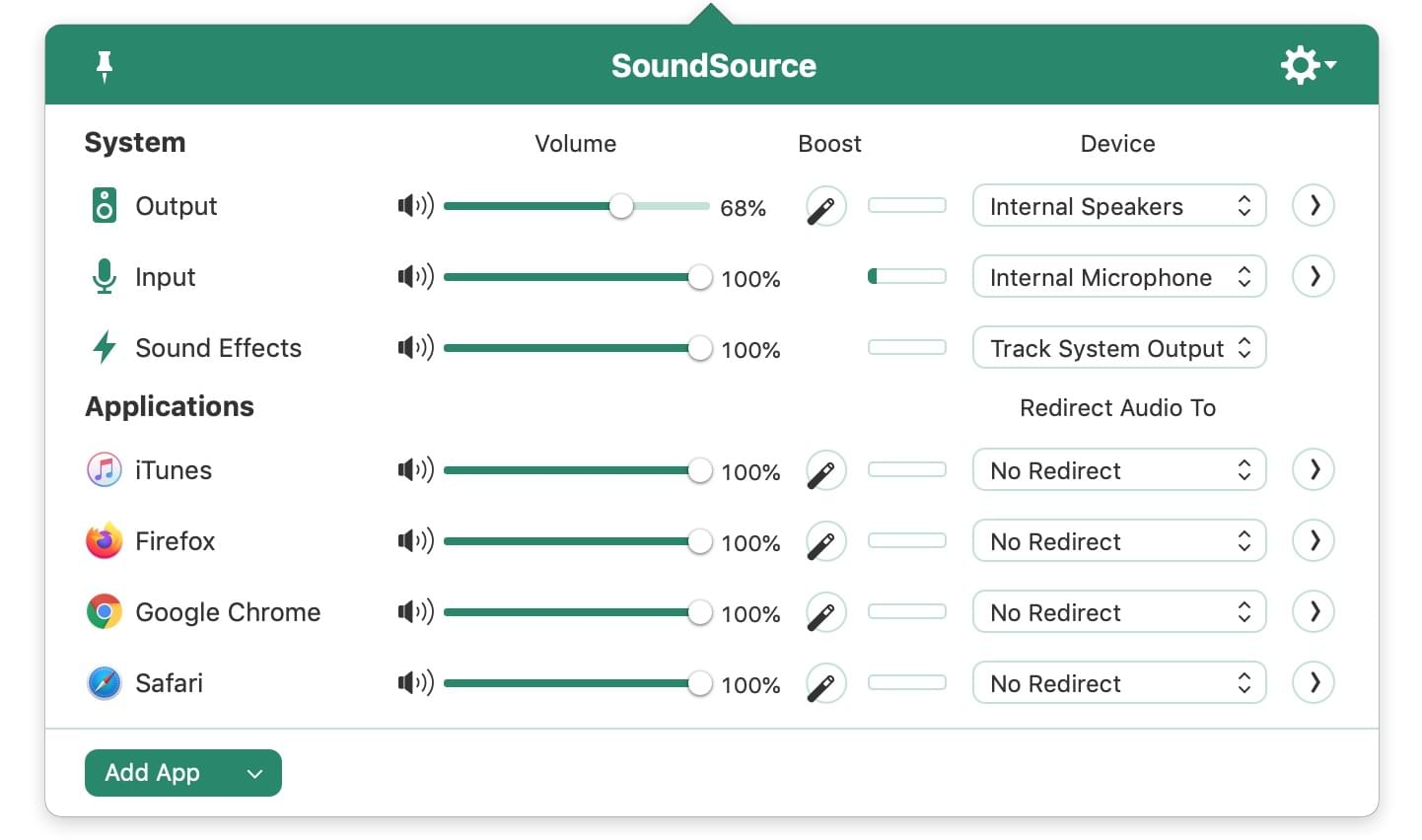The height and width of the screenshot is (840, 1422).
Task: Click the Redirect Audio To label
Action: [x=1117, y=407]
